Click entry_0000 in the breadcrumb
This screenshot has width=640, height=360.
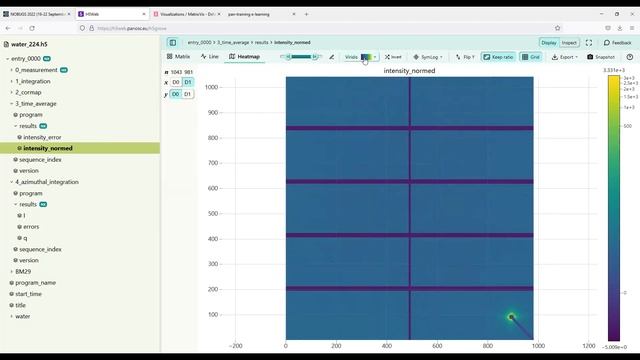(x=199, y=42)
